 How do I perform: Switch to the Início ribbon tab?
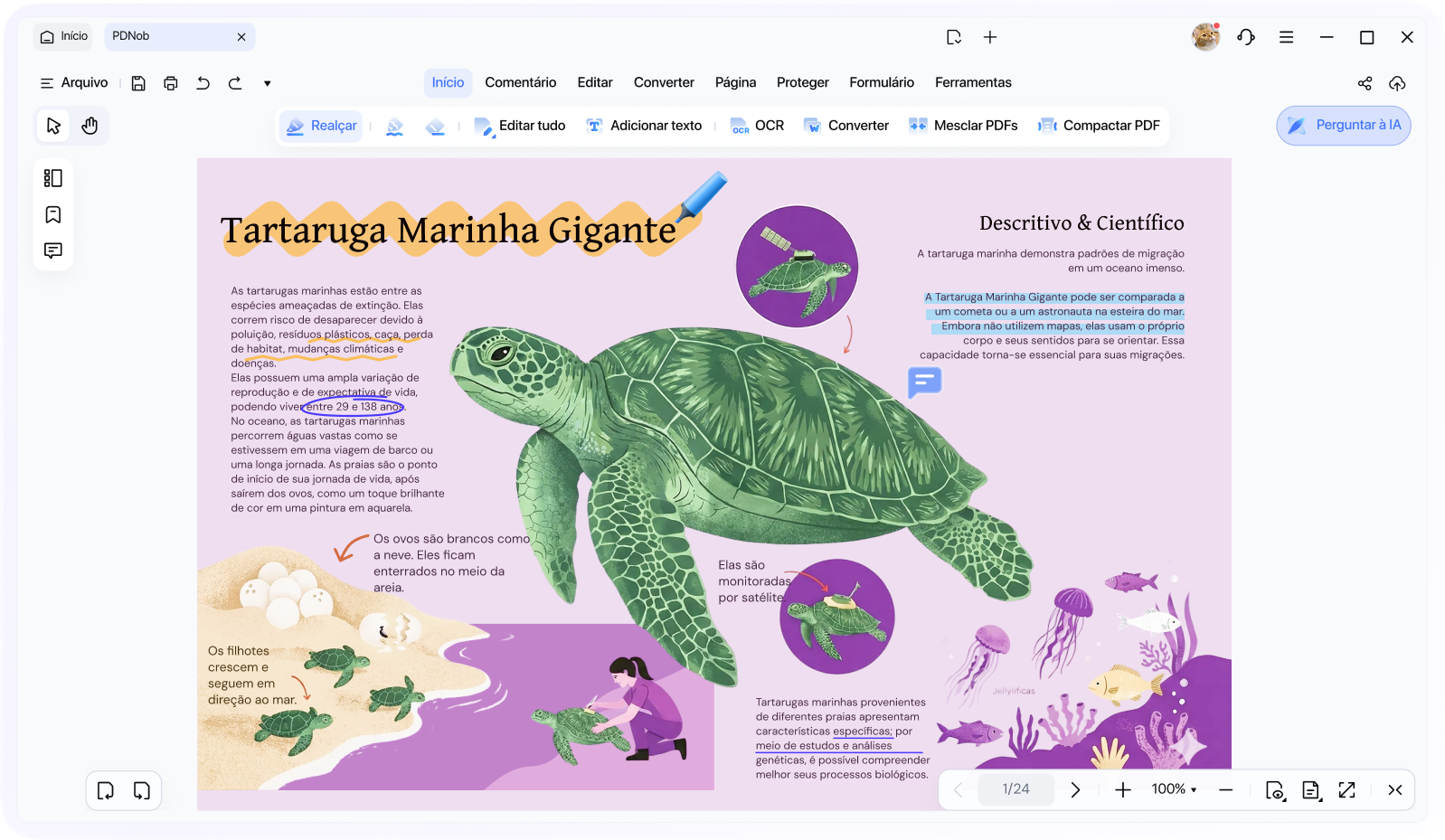tap(448, 82)
